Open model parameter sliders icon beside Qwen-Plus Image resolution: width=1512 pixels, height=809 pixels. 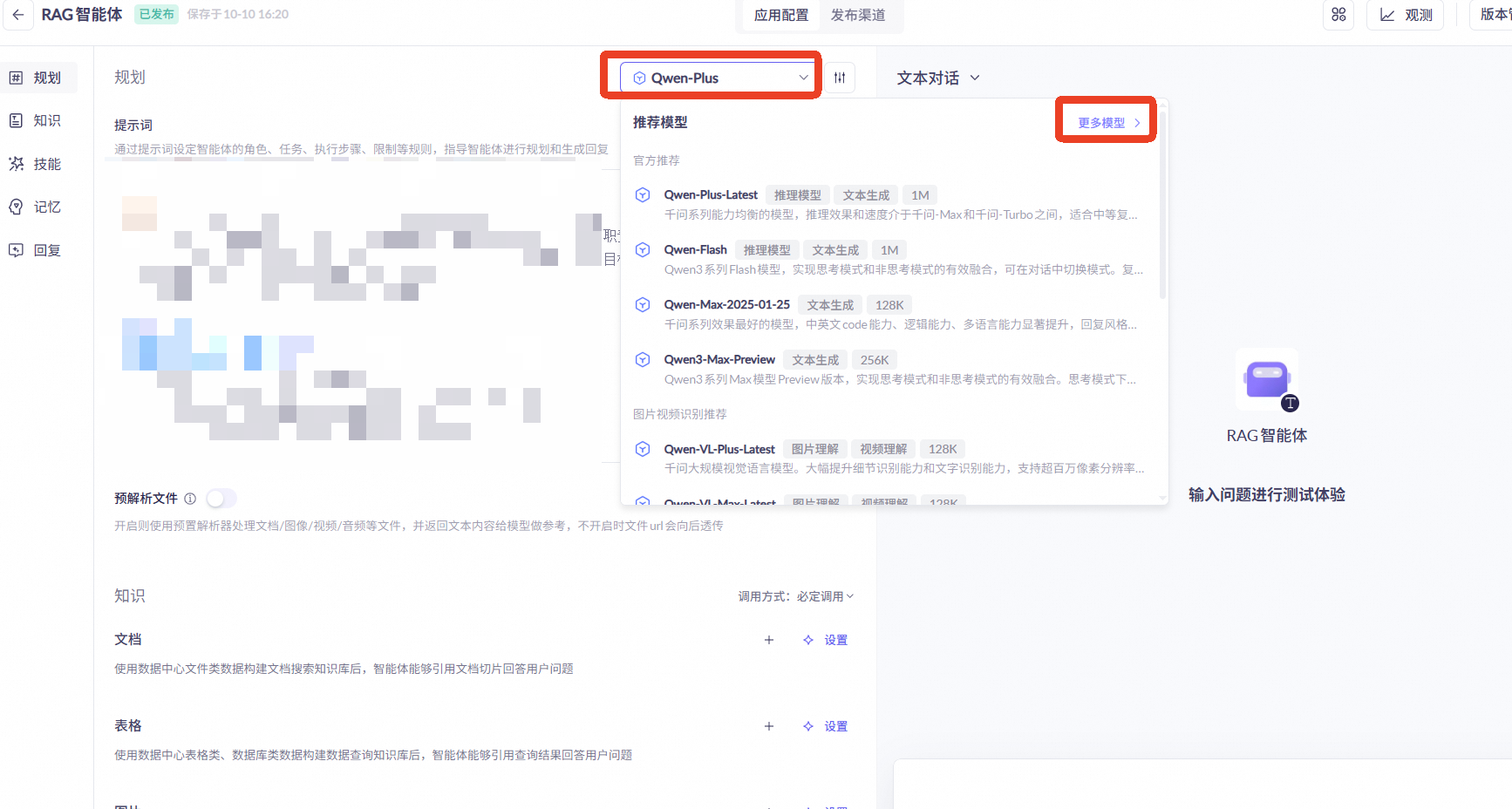840,78
